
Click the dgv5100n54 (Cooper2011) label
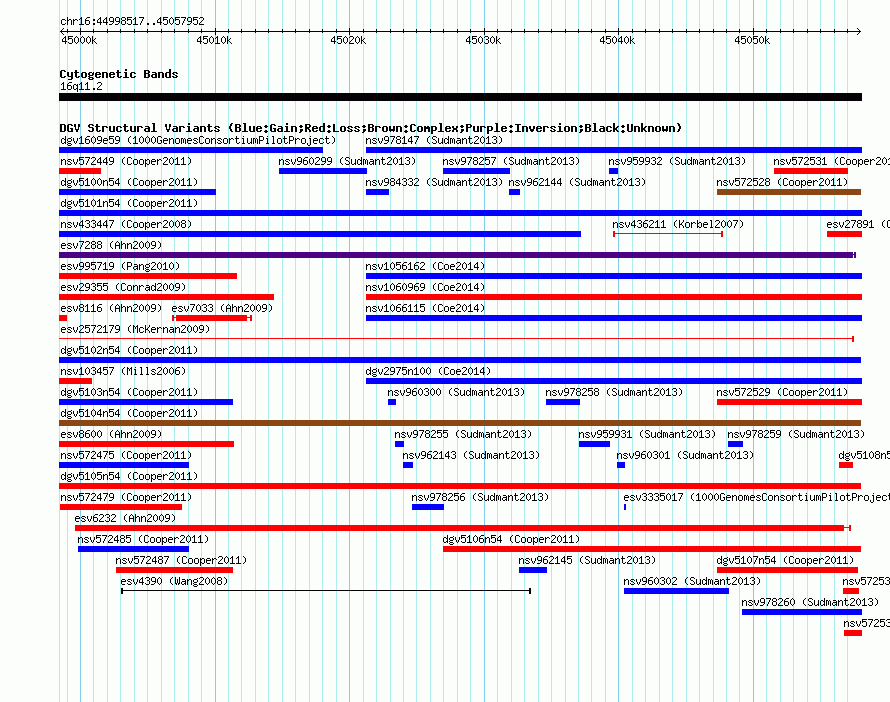(129, 182)
